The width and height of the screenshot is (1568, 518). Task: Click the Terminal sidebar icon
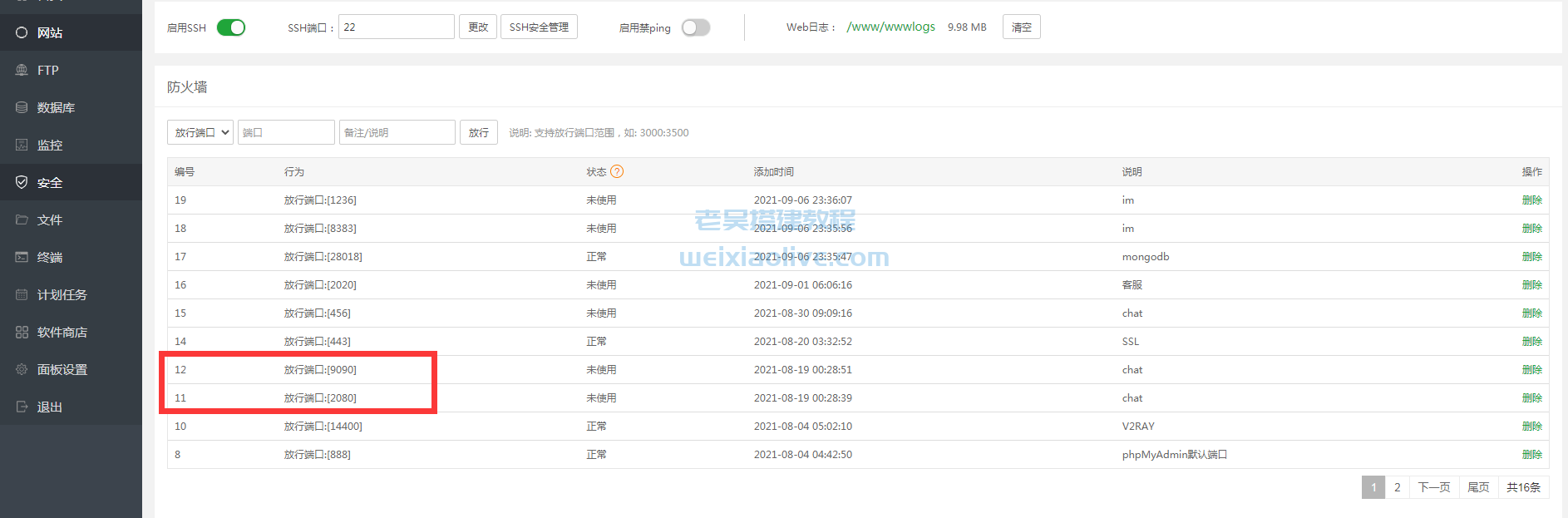coord(22,257)
